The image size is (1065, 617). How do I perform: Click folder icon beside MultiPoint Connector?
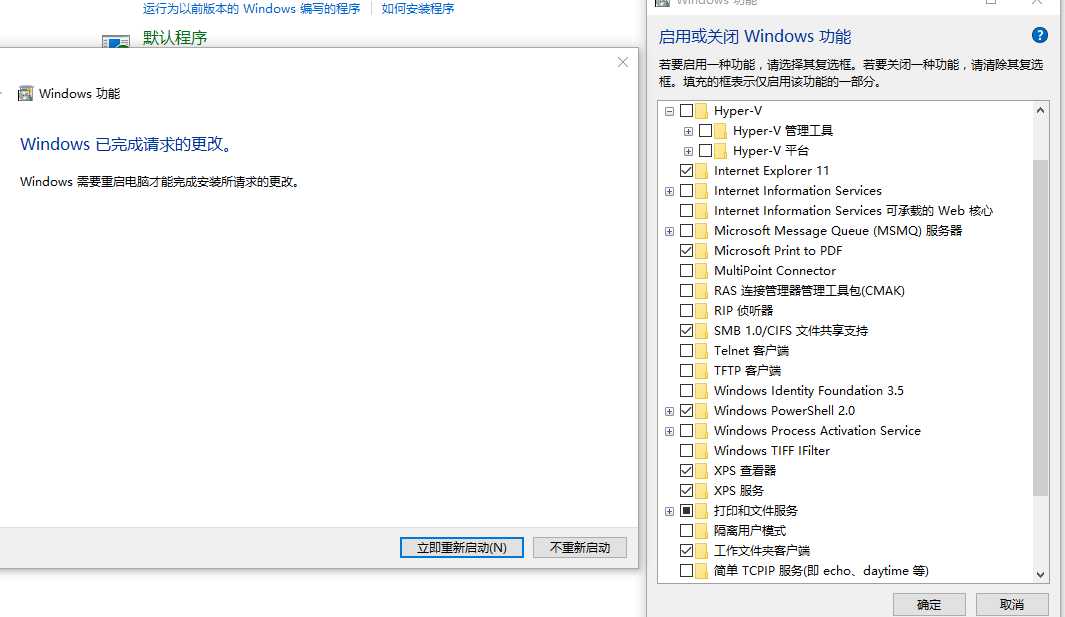[702, 270]
